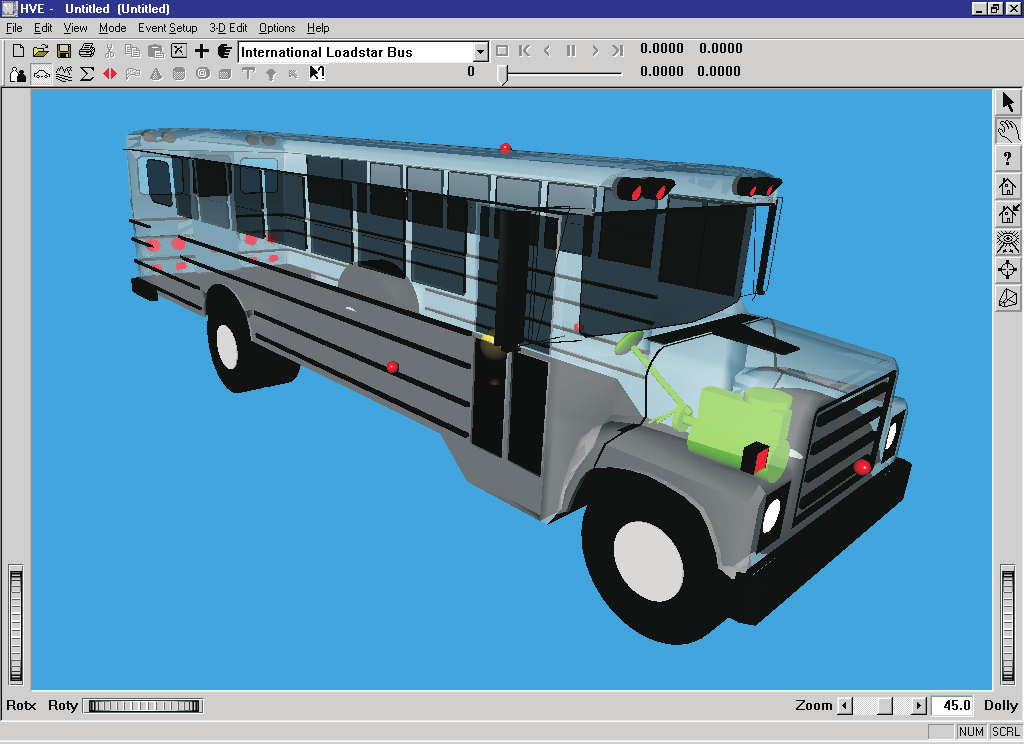Screen dimensions: 1024x744
Task: Click the Dolly vertical thumbwheel
Action: click(1008, 626)
